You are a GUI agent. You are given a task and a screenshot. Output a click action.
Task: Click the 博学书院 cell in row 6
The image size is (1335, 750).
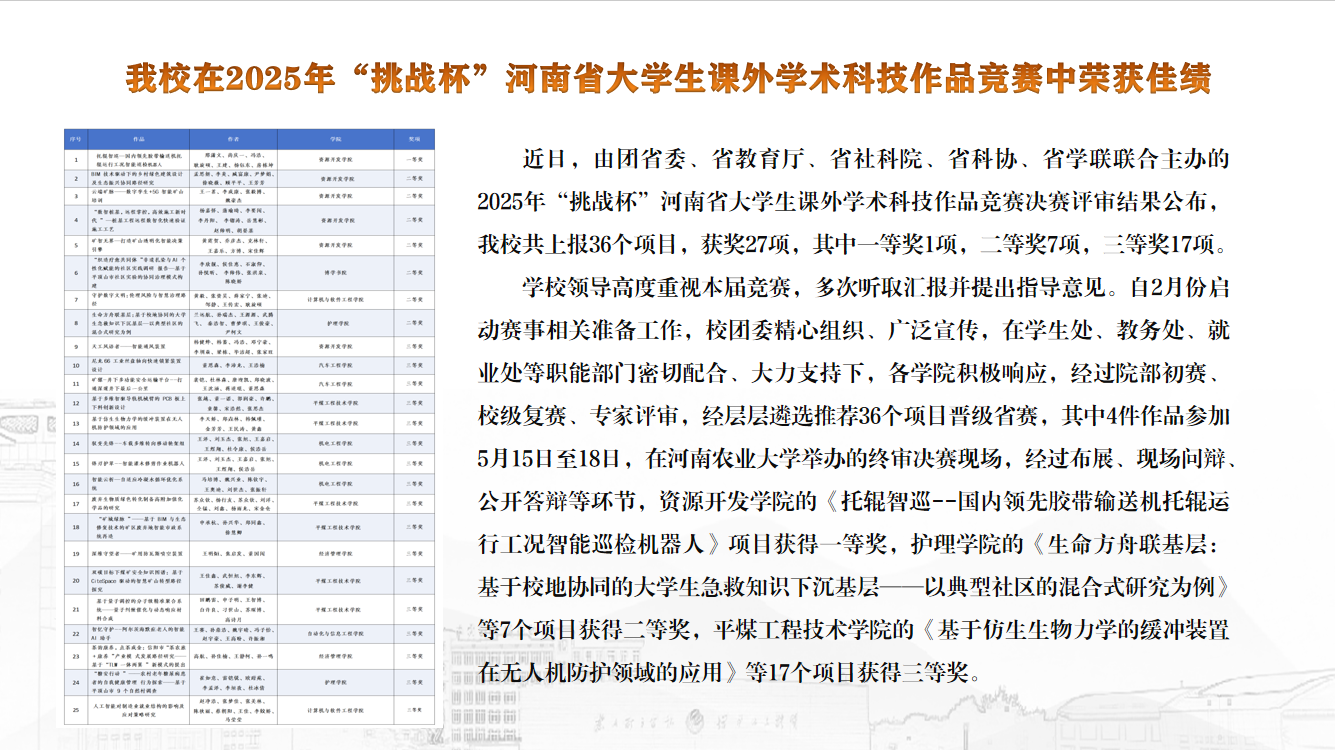pos(336,271)
